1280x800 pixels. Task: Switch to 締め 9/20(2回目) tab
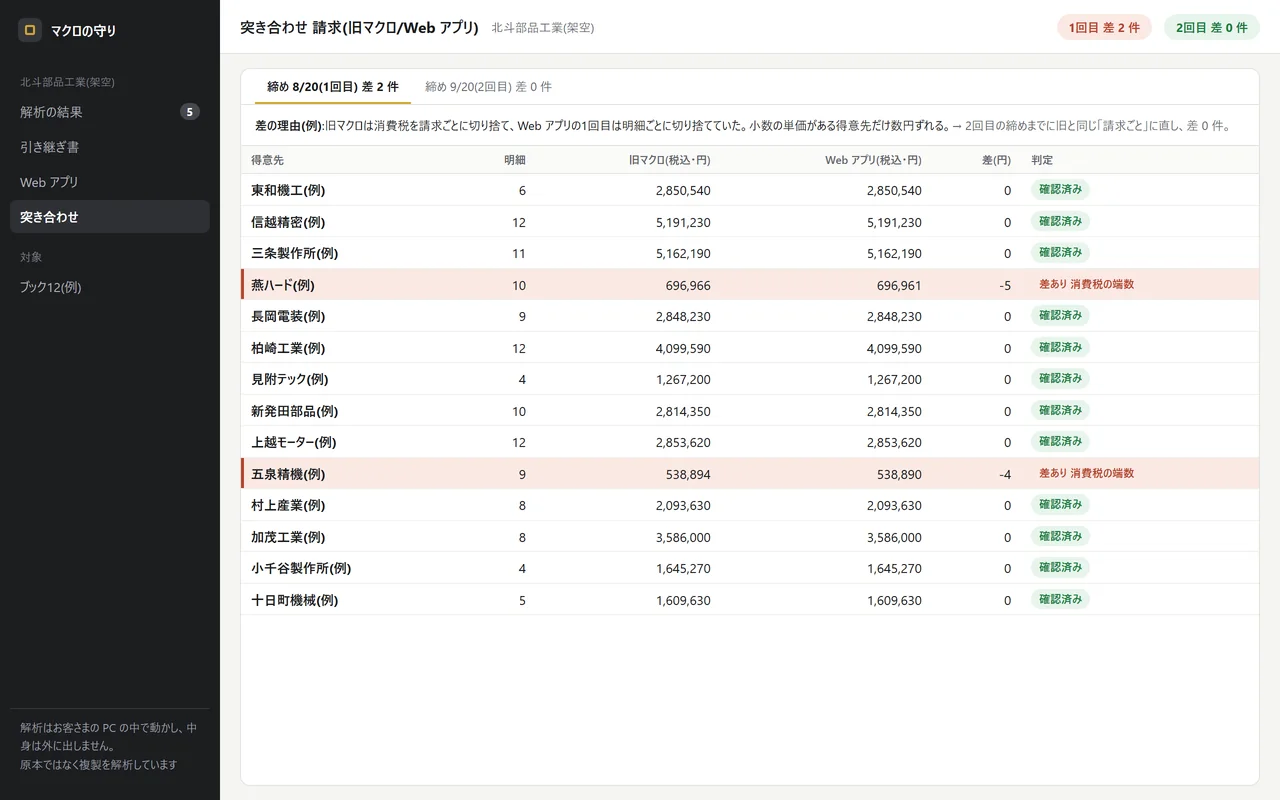point(488,87)
